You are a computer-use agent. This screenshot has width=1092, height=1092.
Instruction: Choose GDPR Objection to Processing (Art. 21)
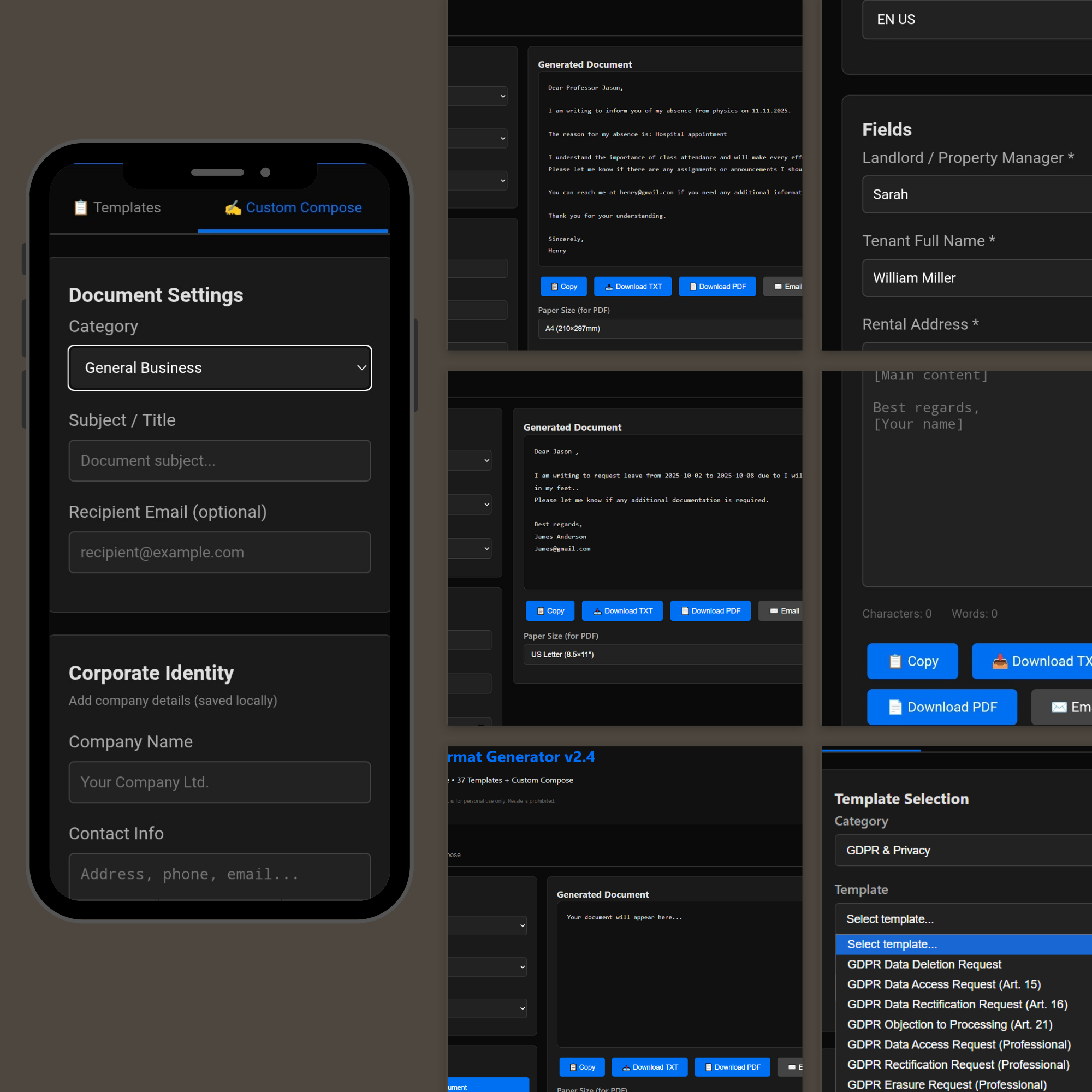949,1024
